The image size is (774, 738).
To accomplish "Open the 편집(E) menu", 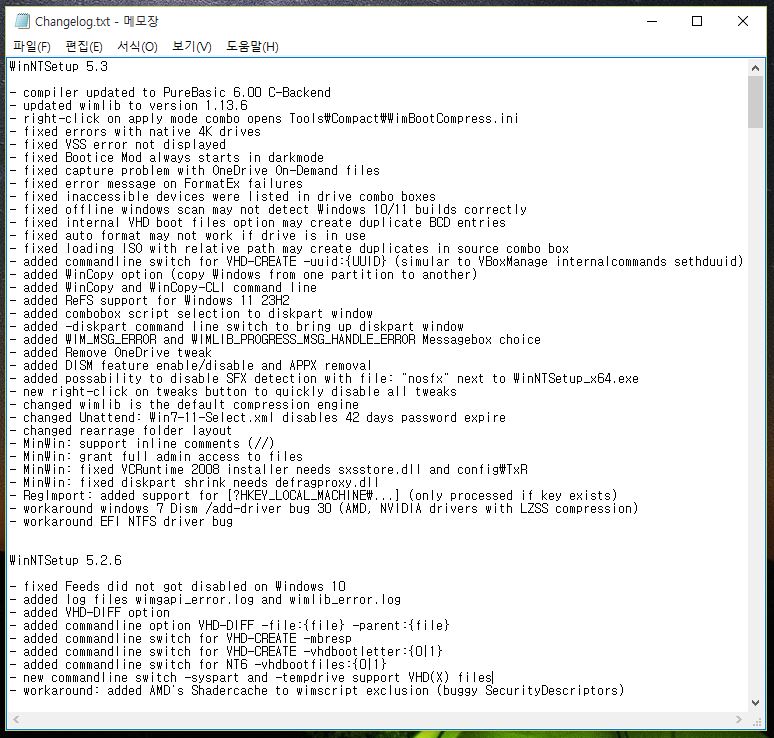I will (x=84, y=46).
